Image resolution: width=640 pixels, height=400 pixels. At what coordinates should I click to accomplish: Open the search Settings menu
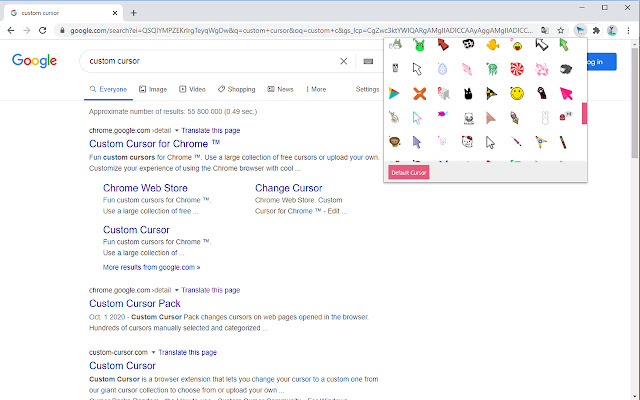coord(367,89)
